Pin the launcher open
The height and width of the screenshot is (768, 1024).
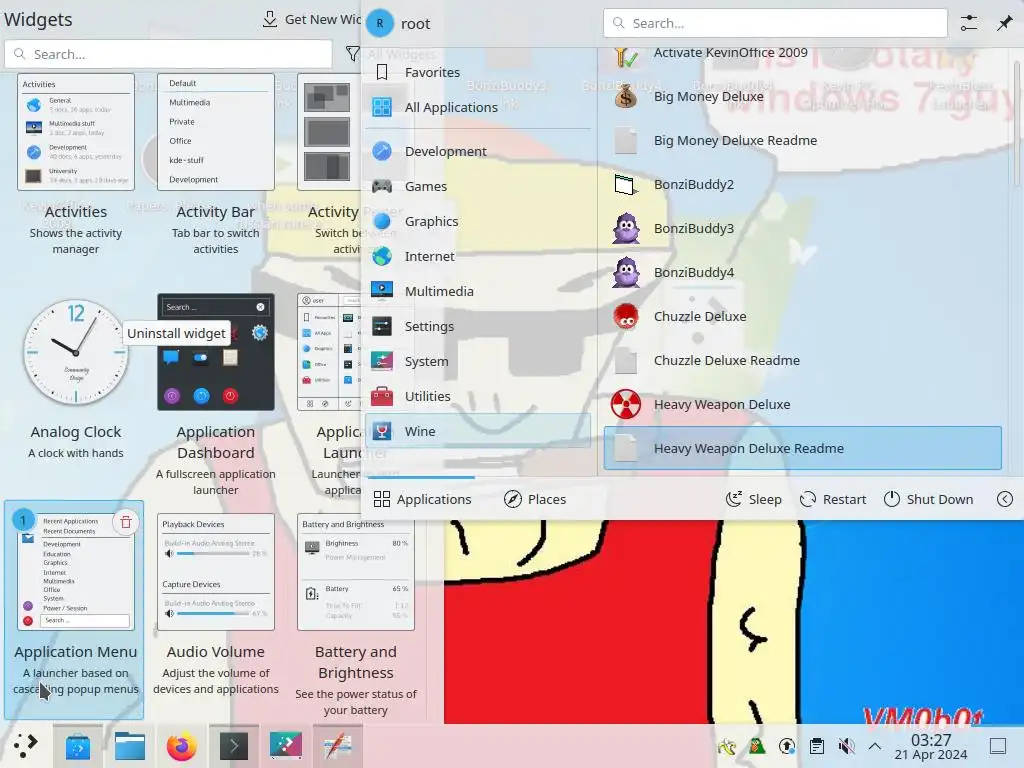pos(1004,24)
